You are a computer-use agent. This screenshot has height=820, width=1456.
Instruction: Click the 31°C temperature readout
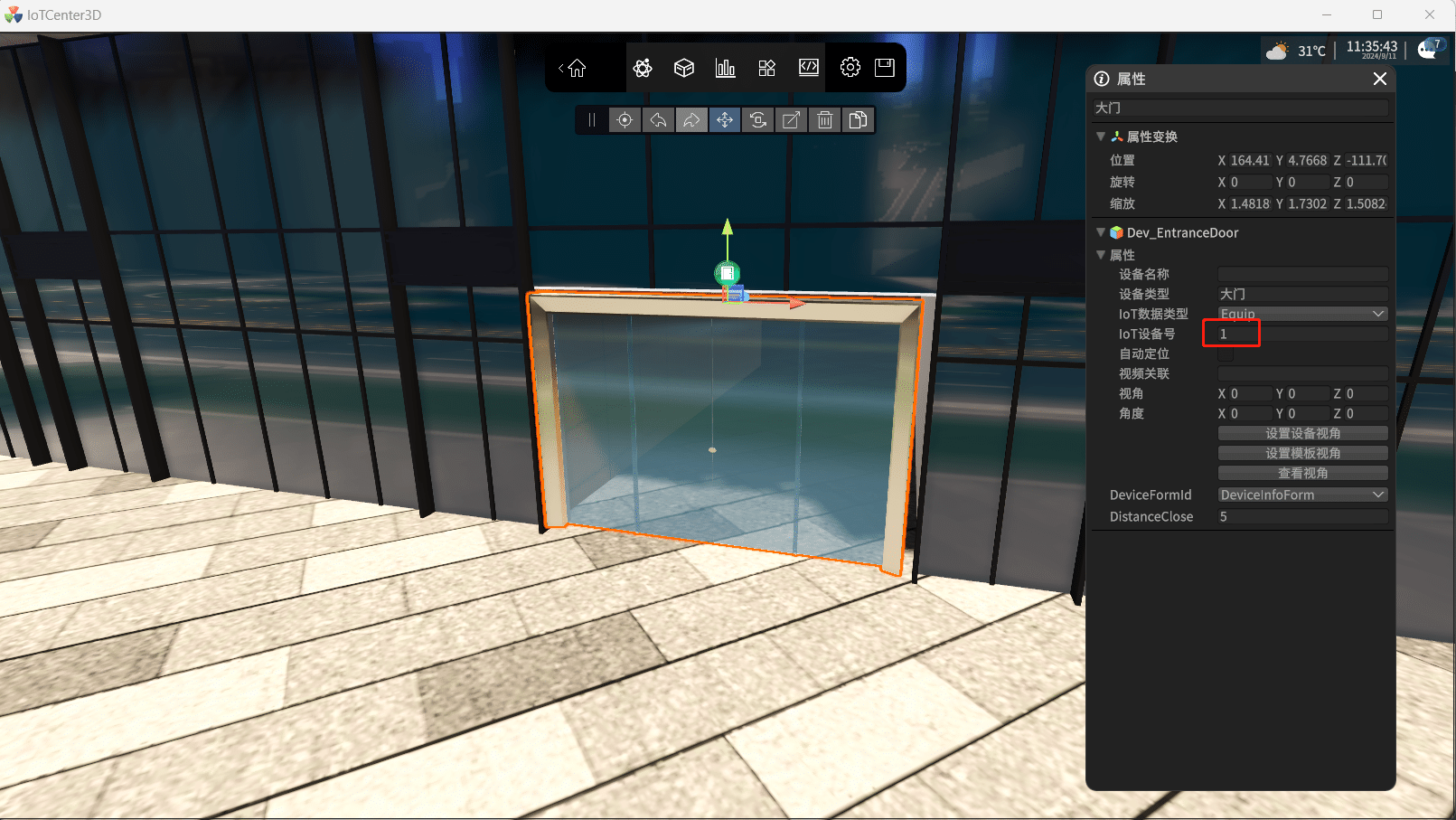(1311, 51)
